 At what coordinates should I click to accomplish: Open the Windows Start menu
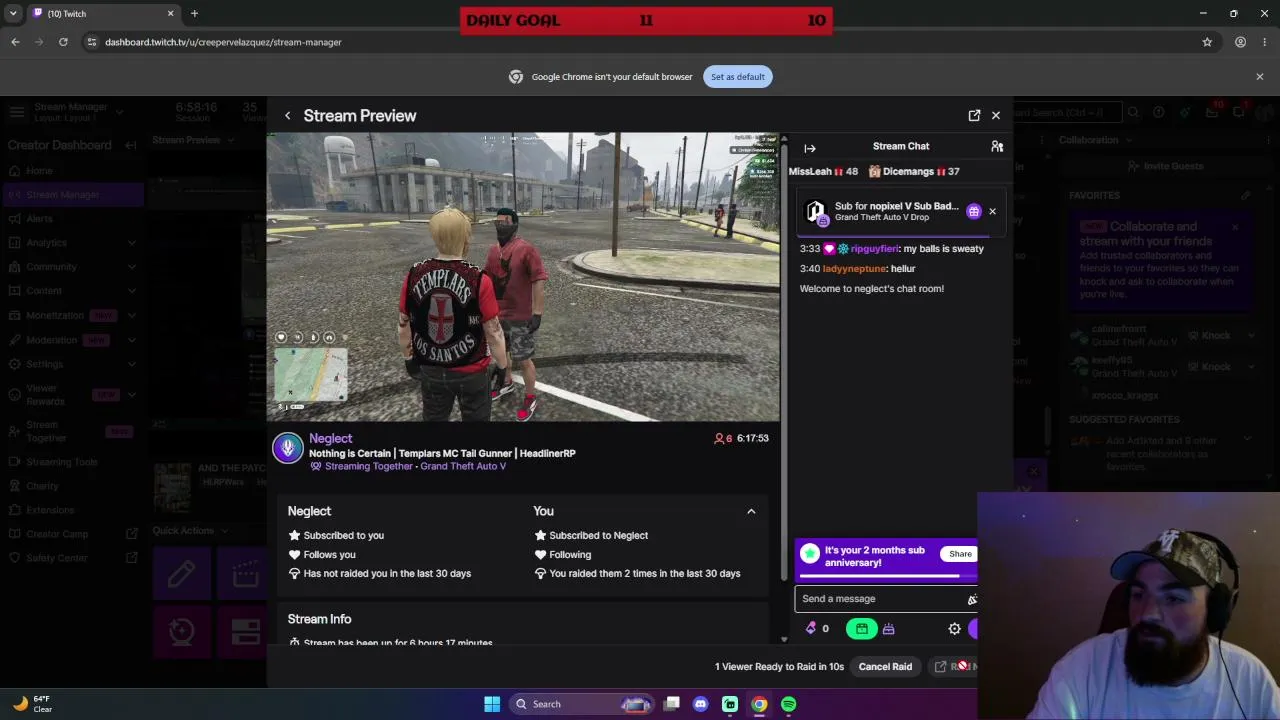pyautogui.click(x=492, y=704)
